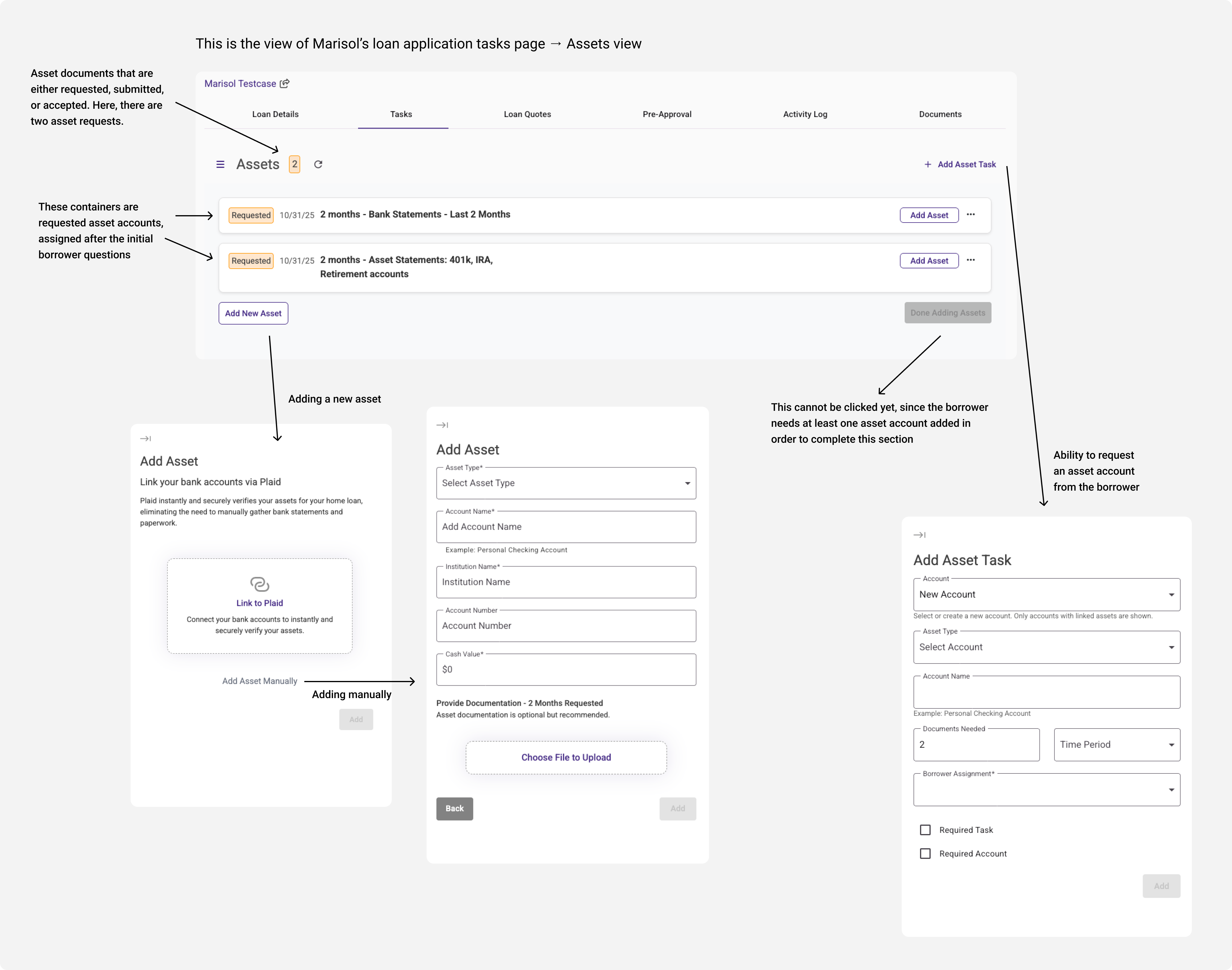Collapse the manual Add Asset form arrow

(442, 425)
